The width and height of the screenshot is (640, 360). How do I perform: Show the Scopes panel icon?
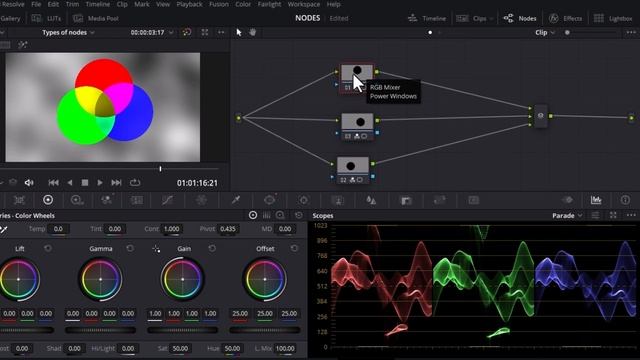click(596, 200)
